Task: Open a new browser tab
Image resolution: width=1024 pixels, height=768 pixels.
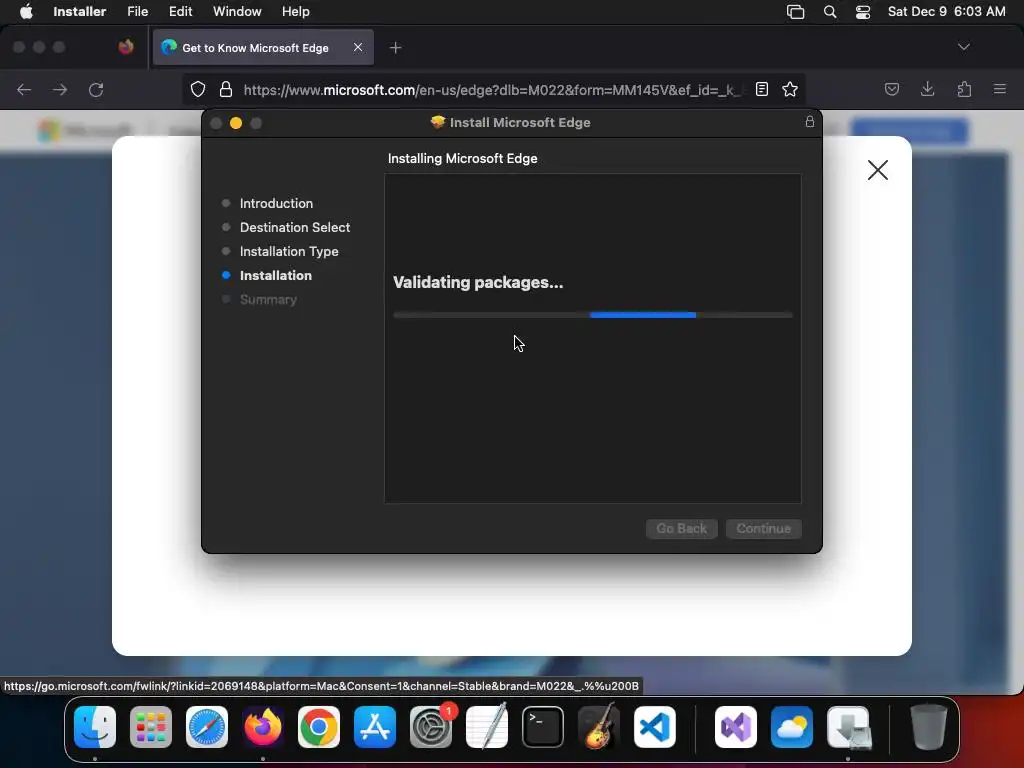Action: click(x=395, y=48)
